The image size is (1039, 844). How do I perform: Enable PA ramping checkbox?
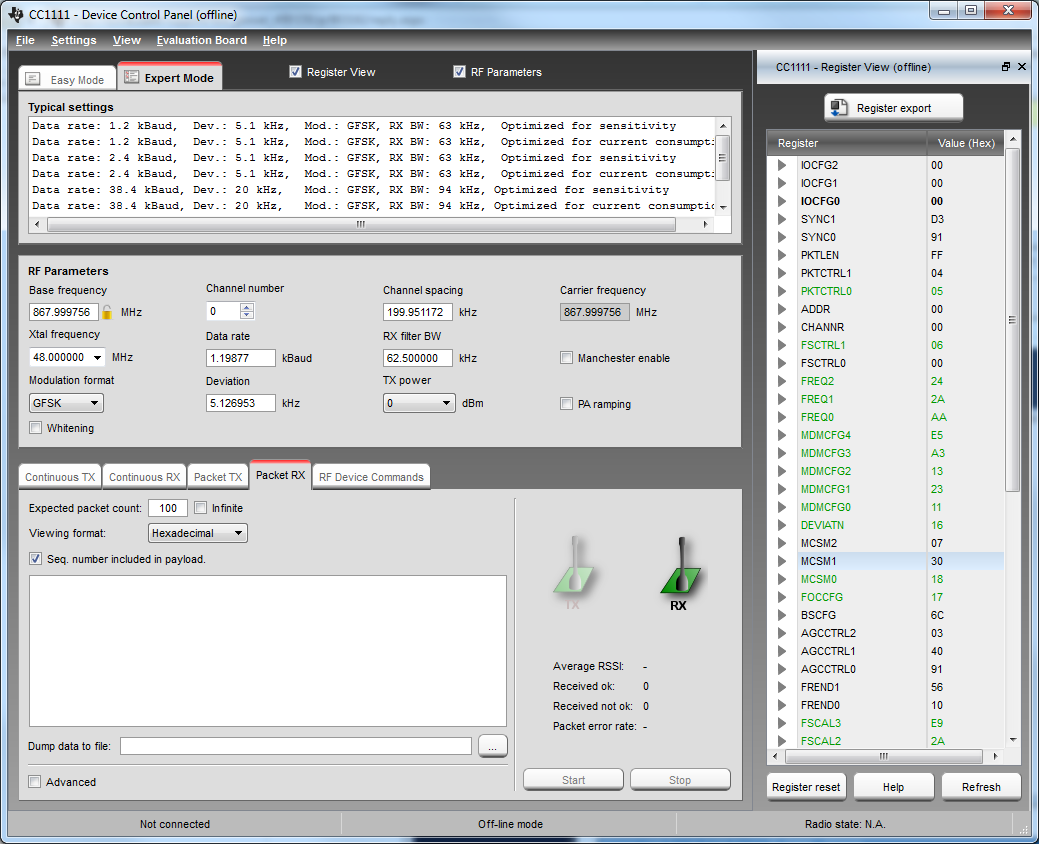tap(566, 403)
